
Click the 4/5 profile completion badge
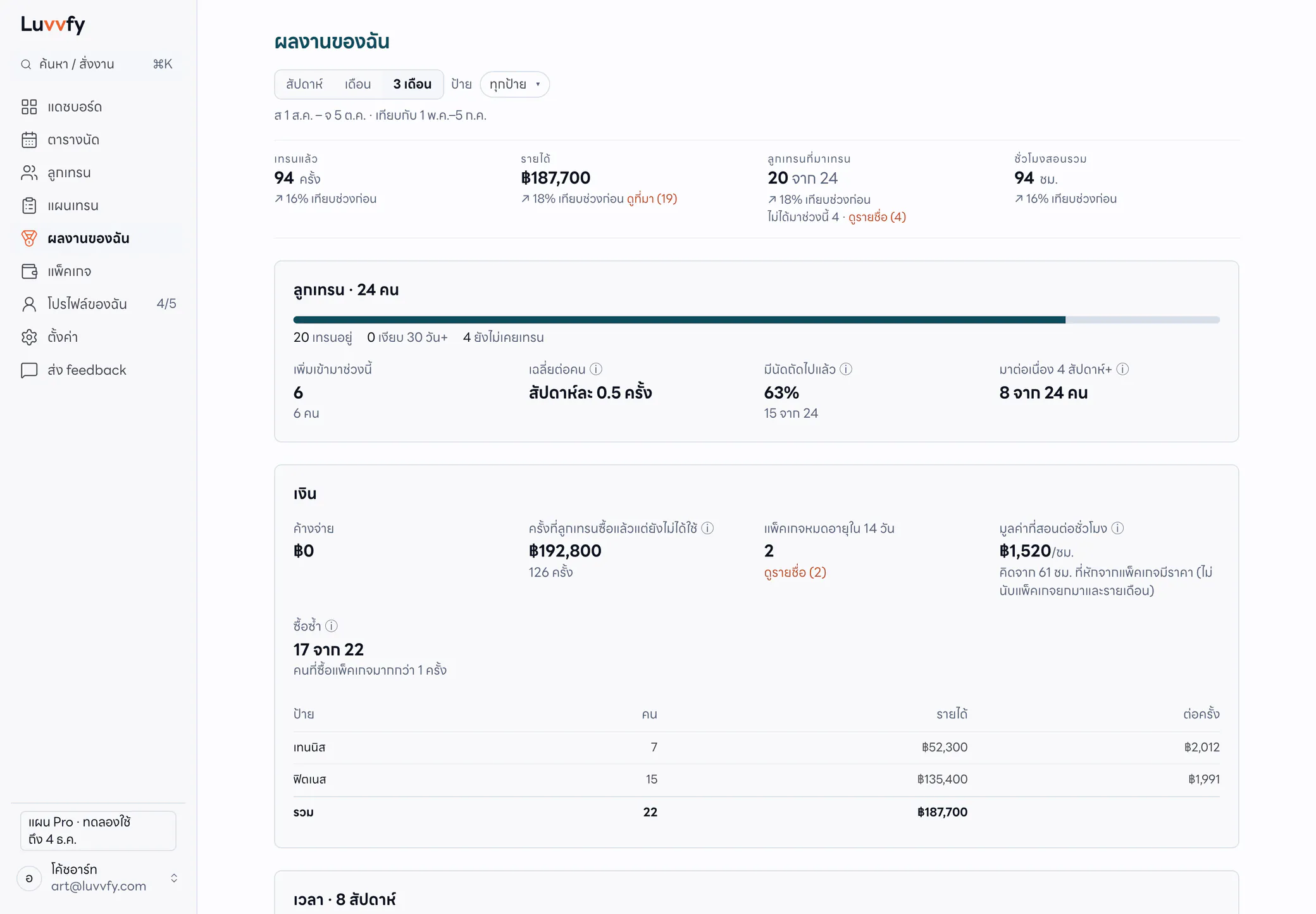(x=166, y=304)
